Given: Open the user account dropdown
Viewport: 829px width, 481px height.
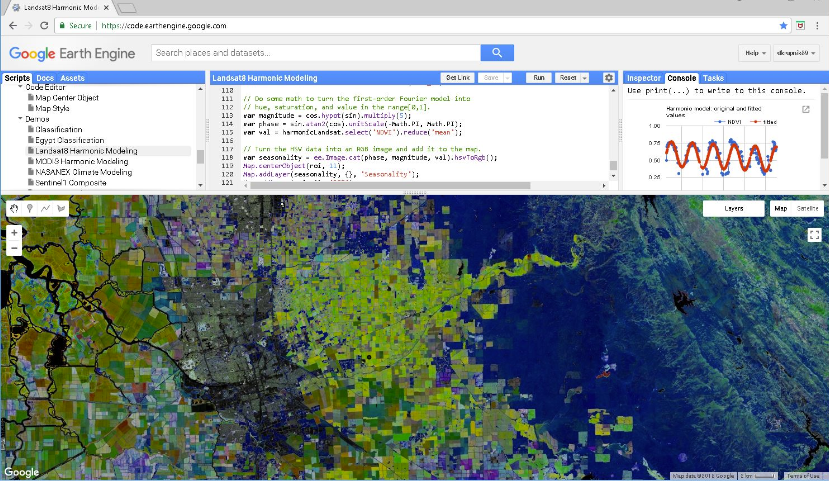Looking at the screenshot, I should 796,53.
